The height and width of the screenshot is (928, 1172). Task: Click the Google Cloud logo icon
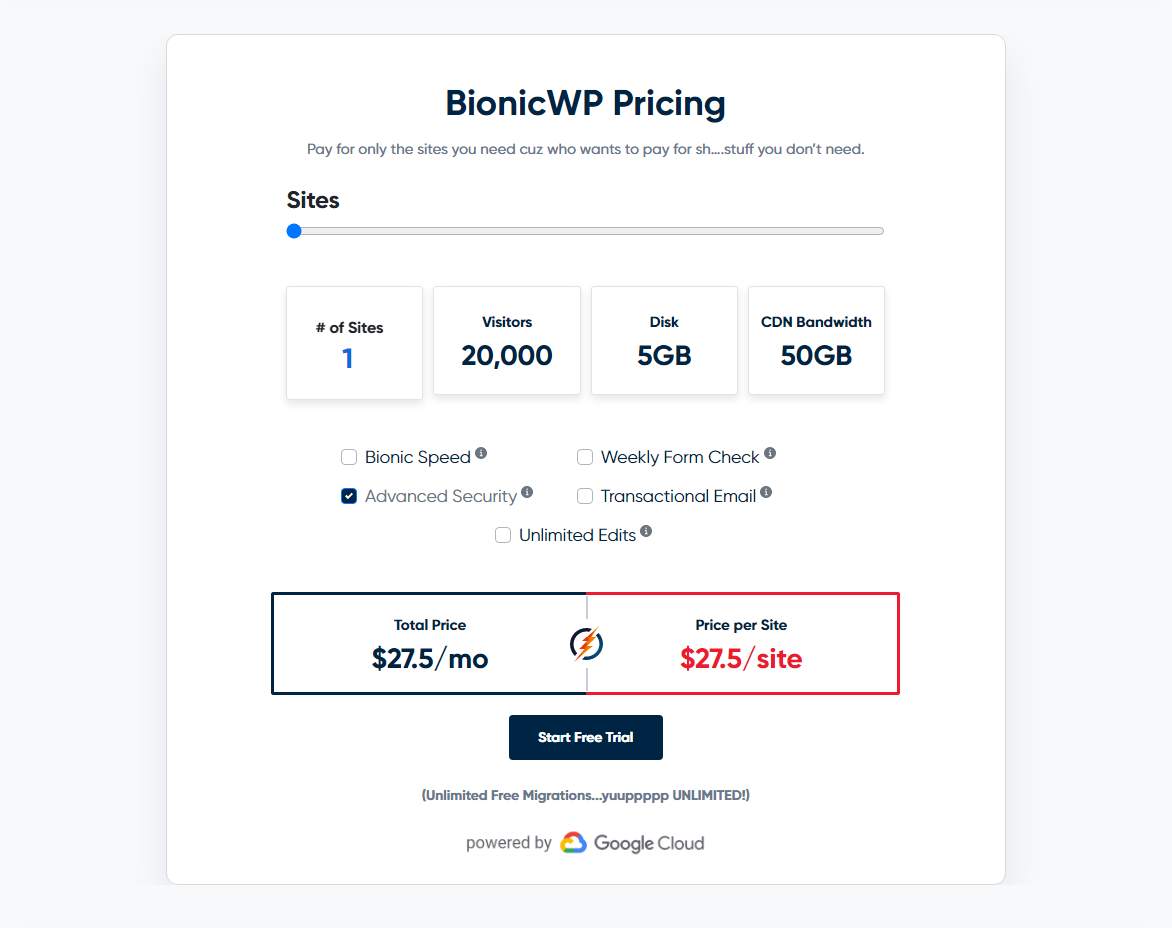tap(573, 843)
